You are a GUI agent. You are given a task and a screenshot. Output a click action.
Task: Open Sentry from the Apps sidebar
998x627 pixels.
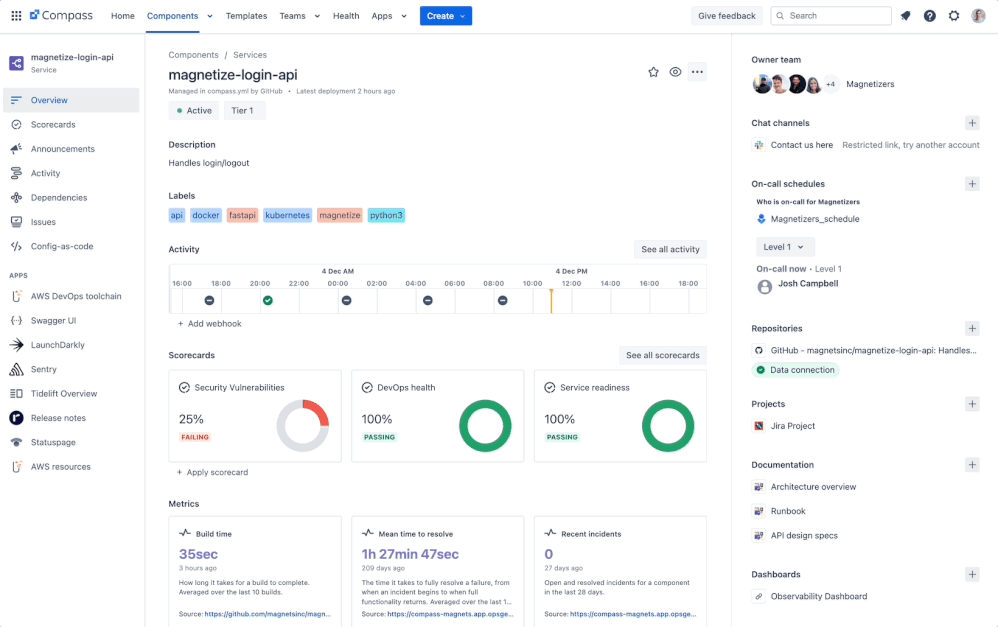[45, 369]
